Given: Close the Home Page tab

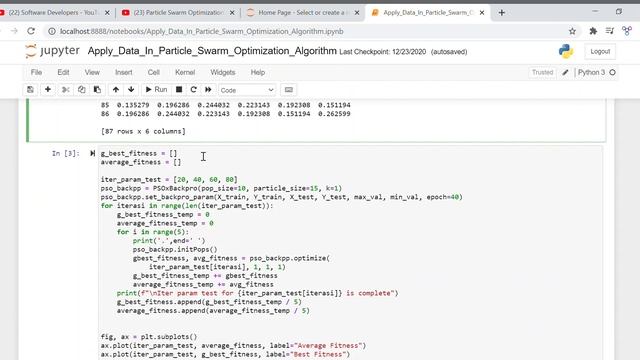Looking at the screenshot, I should pyautogui.click(x=357, y=13).
